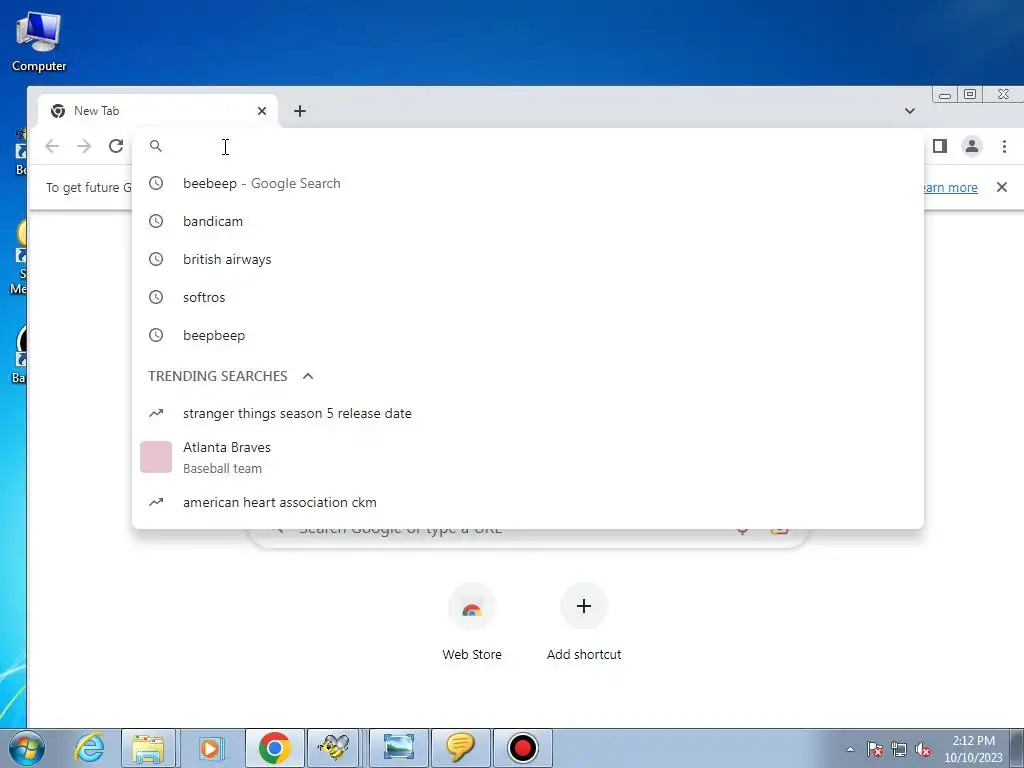Click clock icon beside british airways
The height and width of the screenshot is (768, 1024).
[x=156, y=259]
